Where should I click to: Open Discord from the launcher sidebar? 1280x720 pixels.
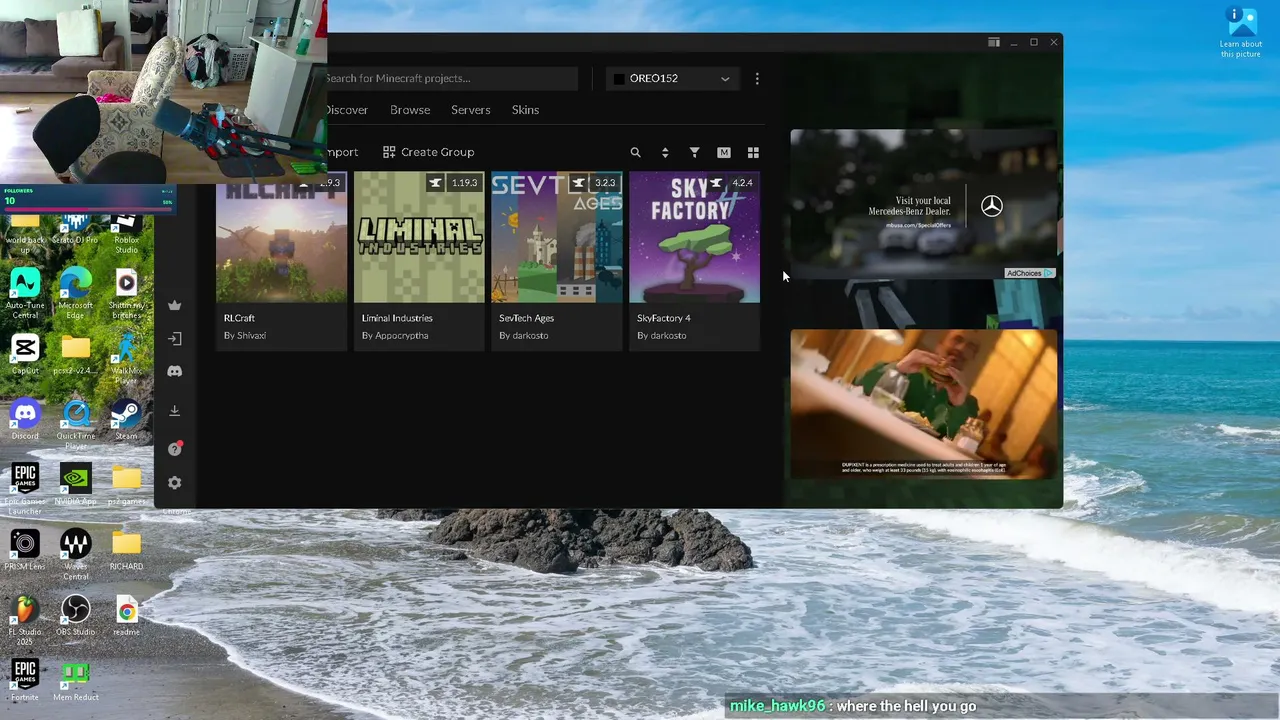pos(175,371)
